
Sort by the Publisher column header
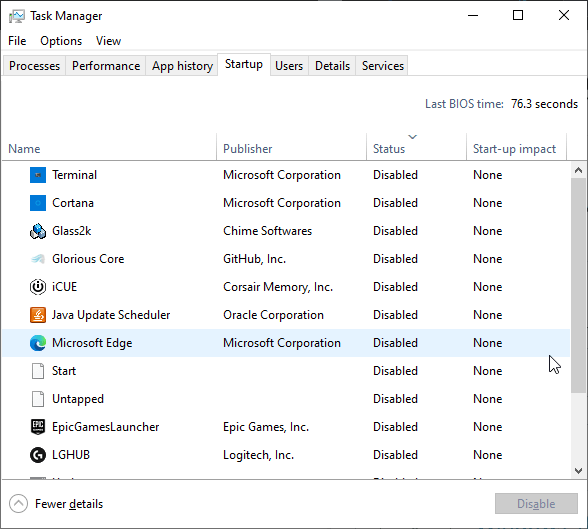click(291, 147)
